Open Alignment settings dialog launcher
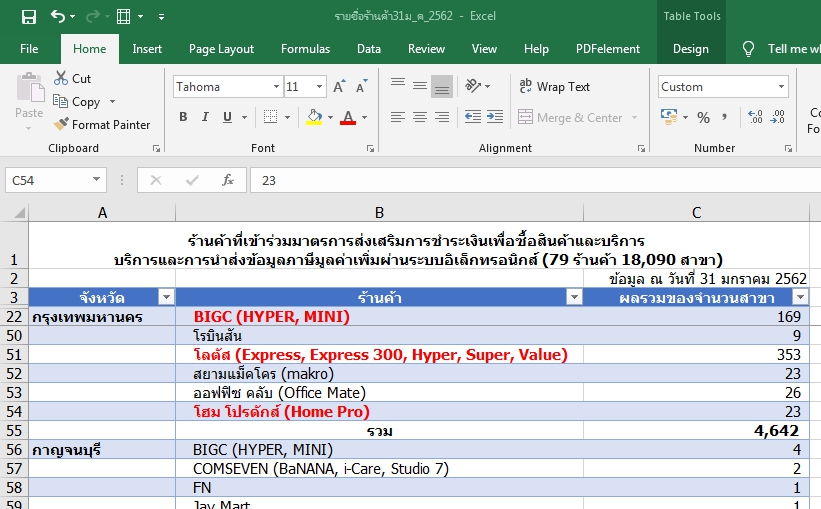821x509 pixels. click(641, 149)
